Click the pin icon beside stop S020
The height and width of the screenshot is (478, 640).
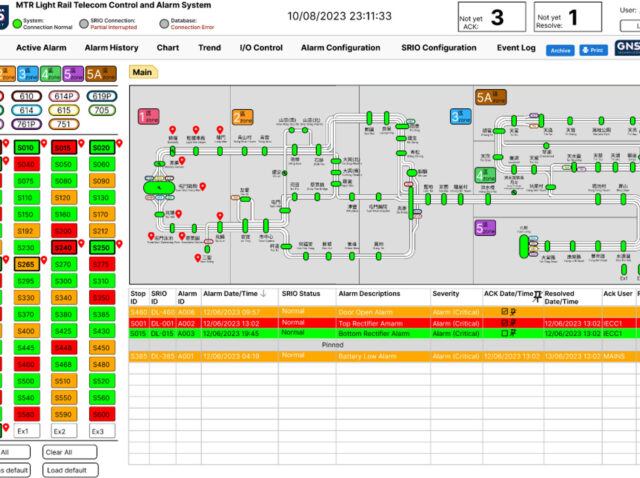point(119,144)
